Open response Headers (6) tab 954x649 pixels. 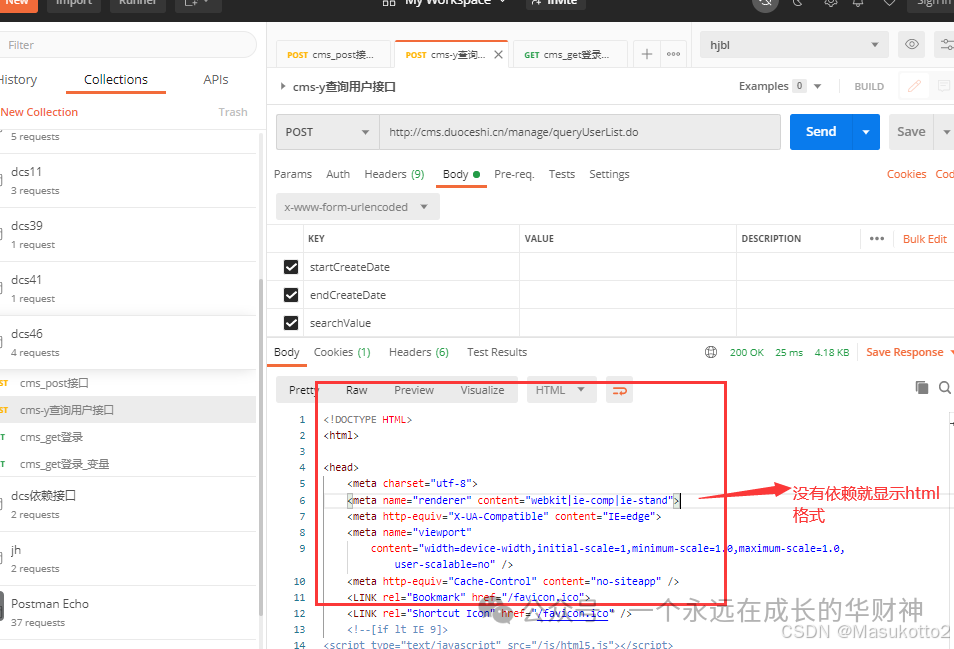coord(419,352)
